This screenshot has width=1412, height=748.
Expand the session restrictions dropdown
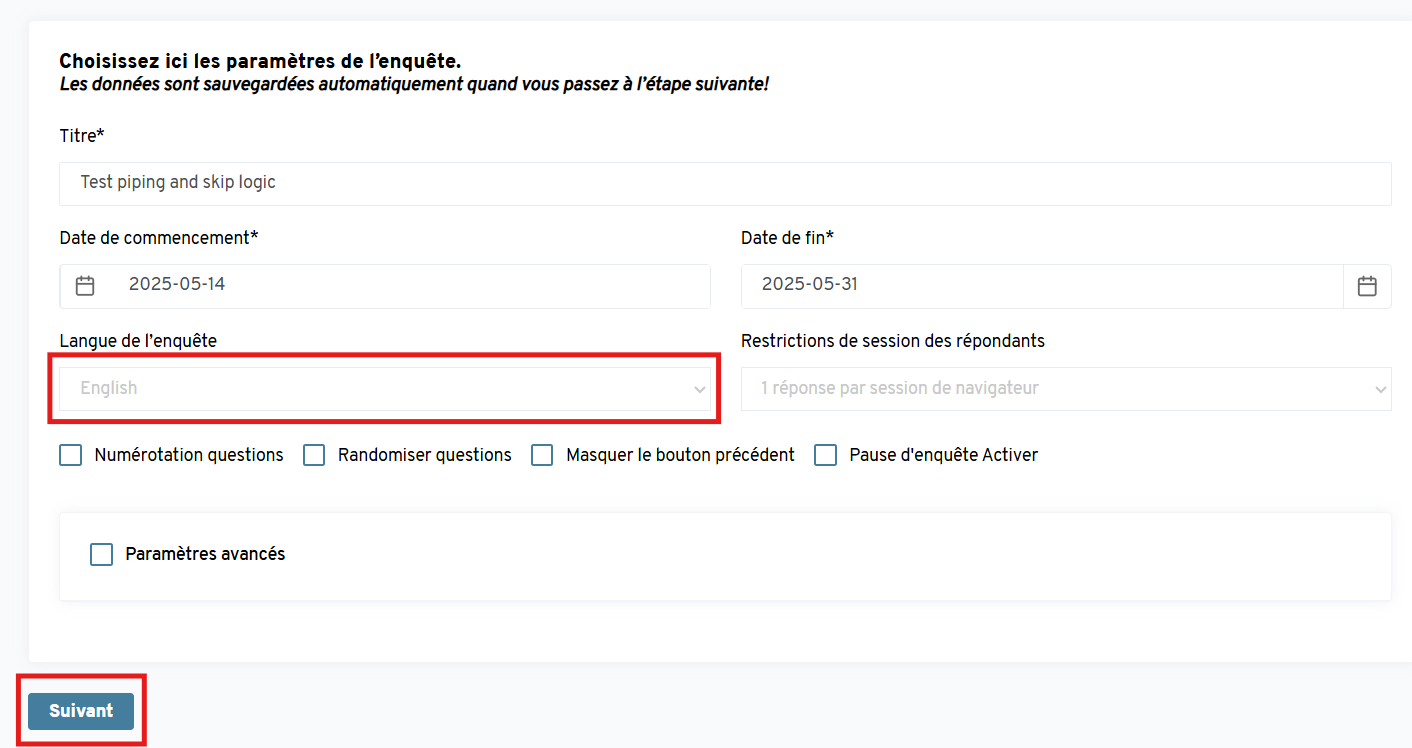point(1066,388)
